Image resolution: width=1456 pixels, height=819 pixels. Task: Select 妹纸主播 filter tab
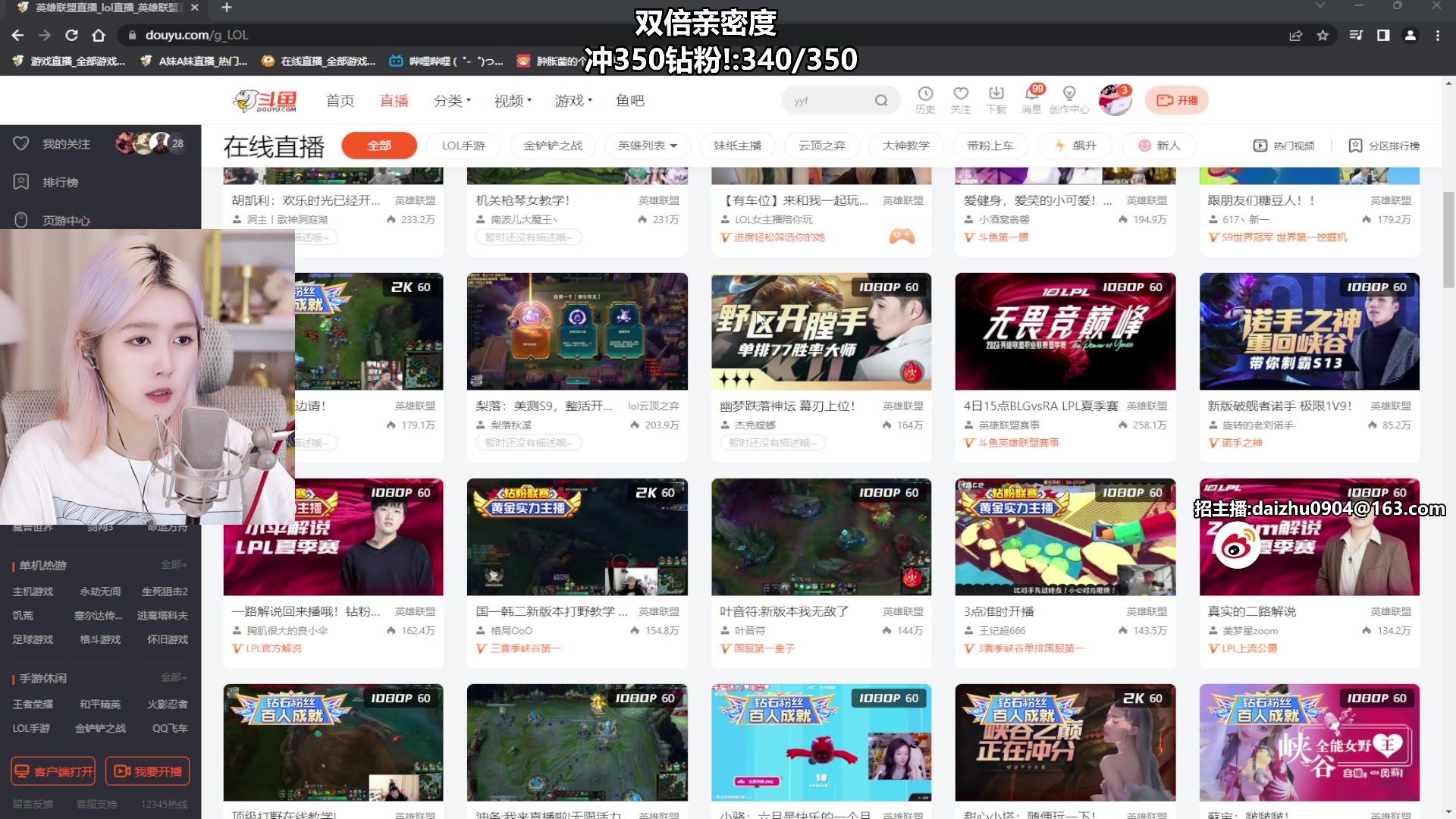[x=737, y=146]
